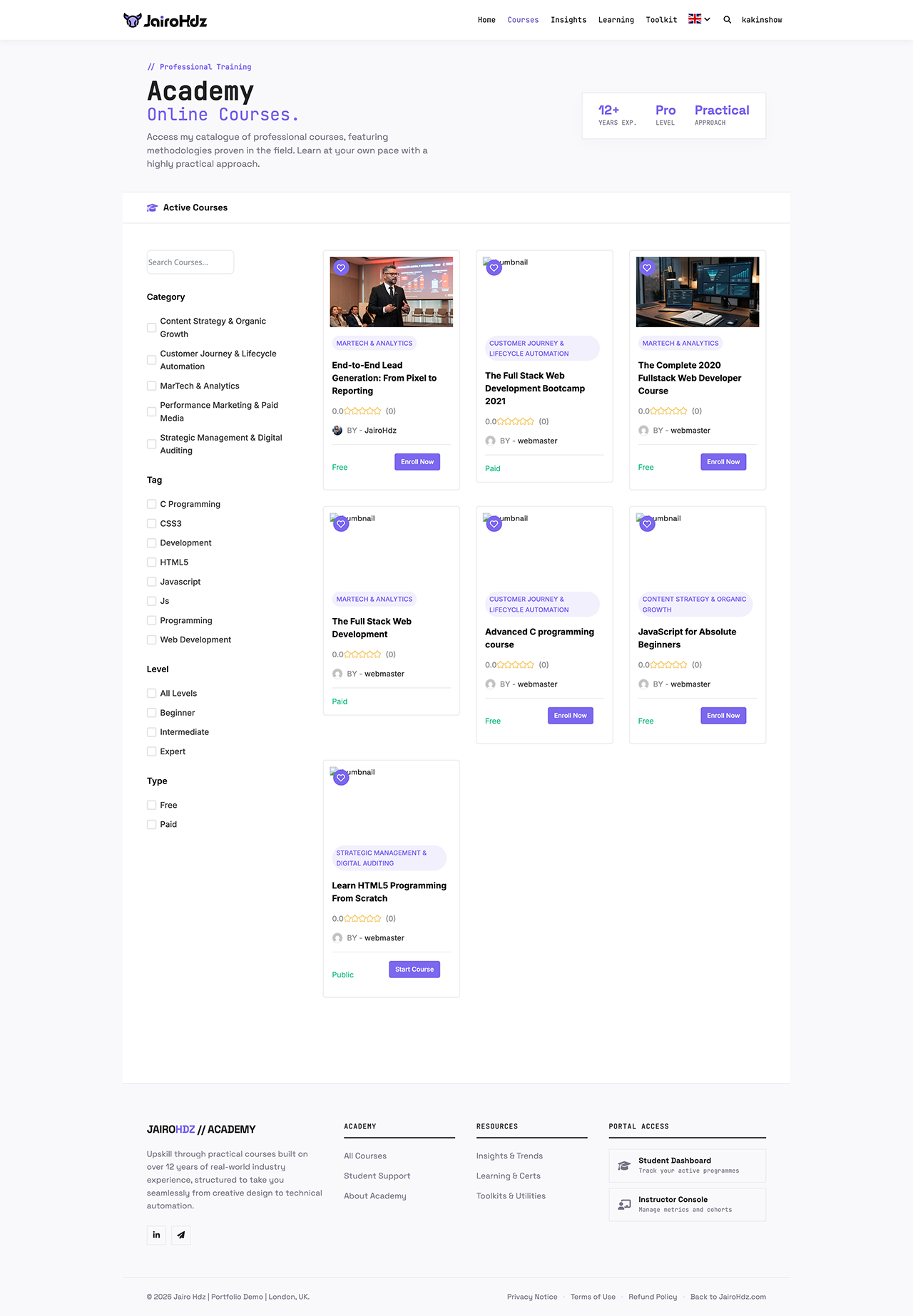The height and width of the screenshot is (1316, 913).
Task: Click the Active Courses graduation cap icon
Action: [152, 207]
